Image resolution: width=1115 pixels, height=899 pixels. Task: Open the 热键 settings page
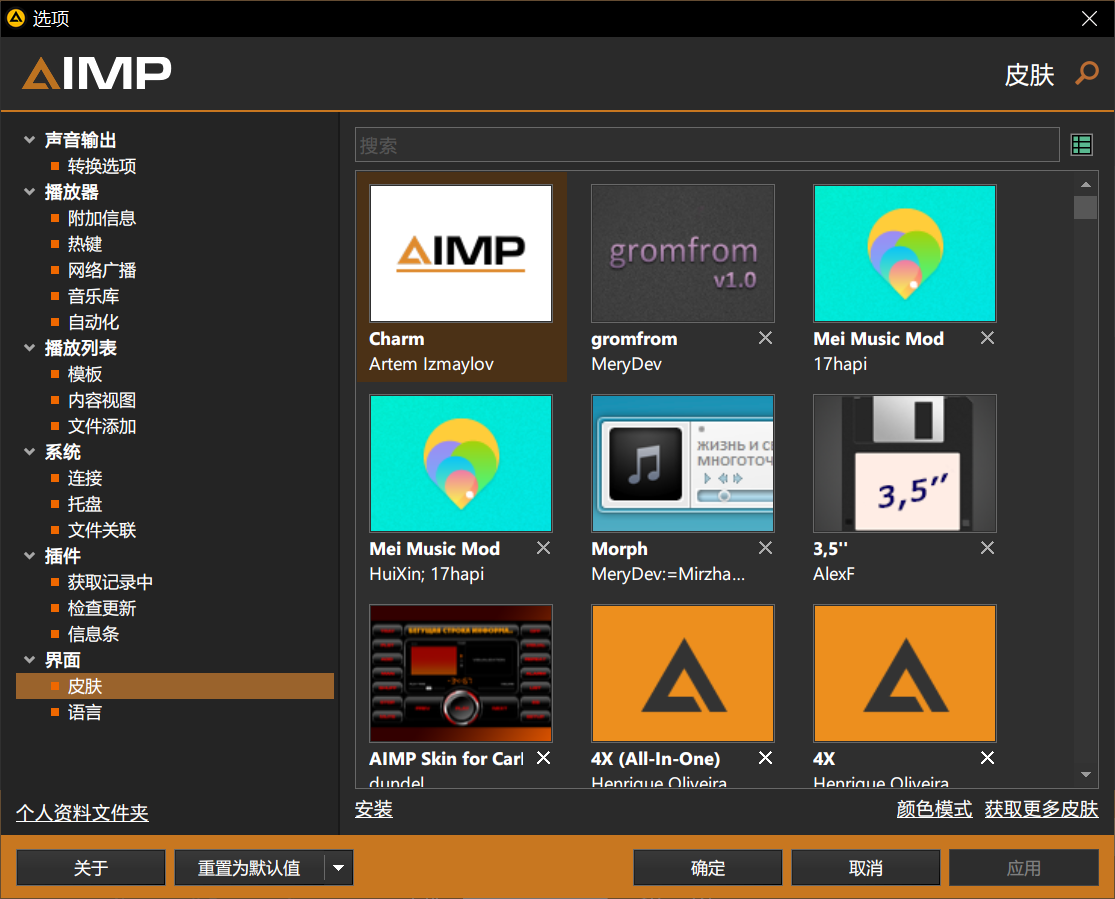tap(85, 244)
